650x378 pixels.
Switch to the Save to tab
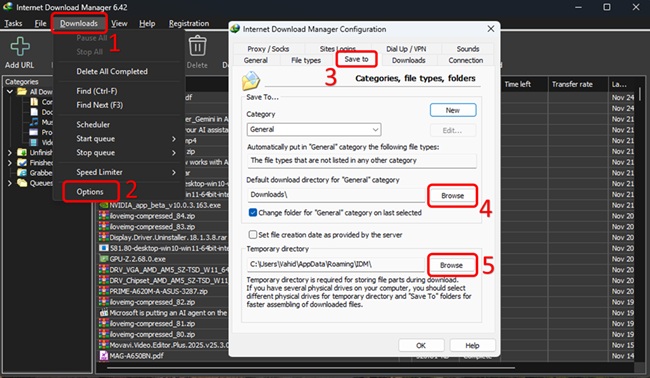coord(356,59)
